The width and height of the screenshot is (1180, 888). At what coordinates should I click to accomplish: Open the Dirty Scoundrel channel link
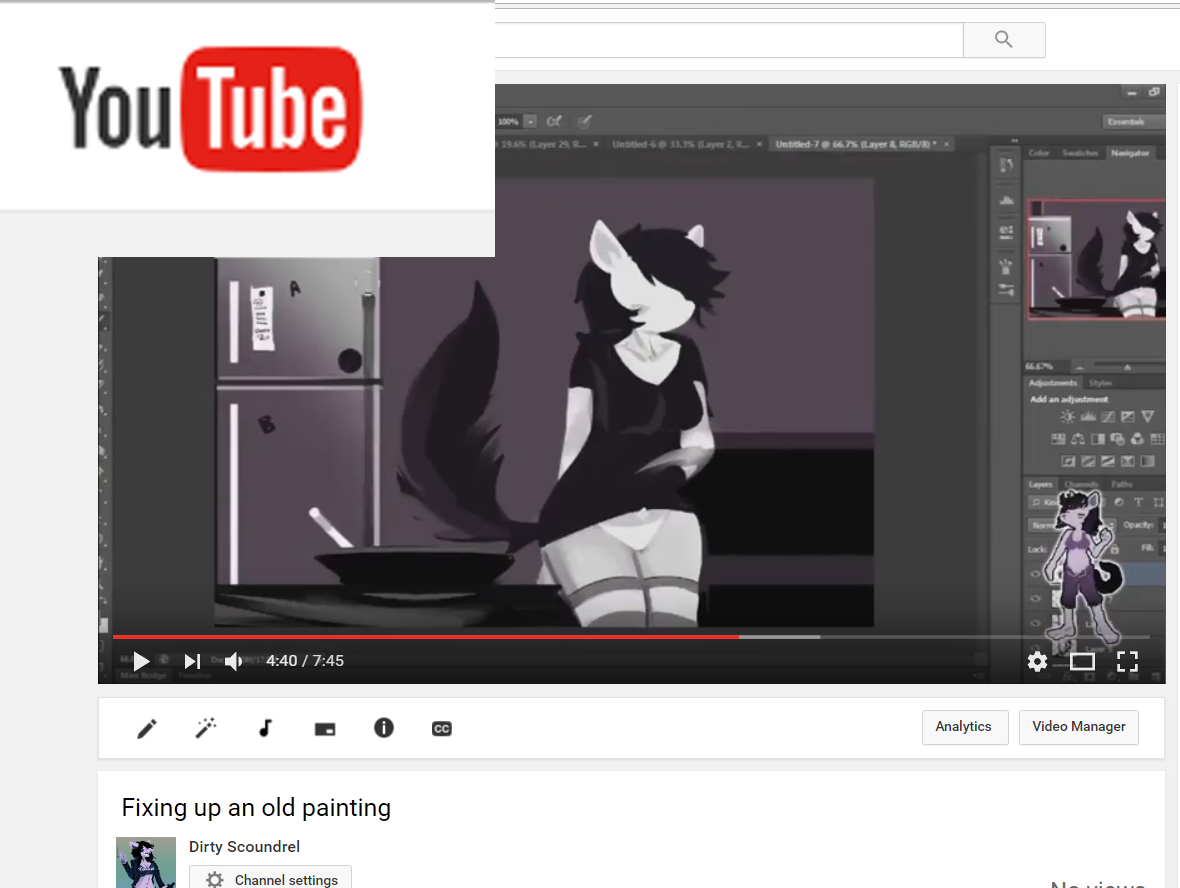pos(245,847)
